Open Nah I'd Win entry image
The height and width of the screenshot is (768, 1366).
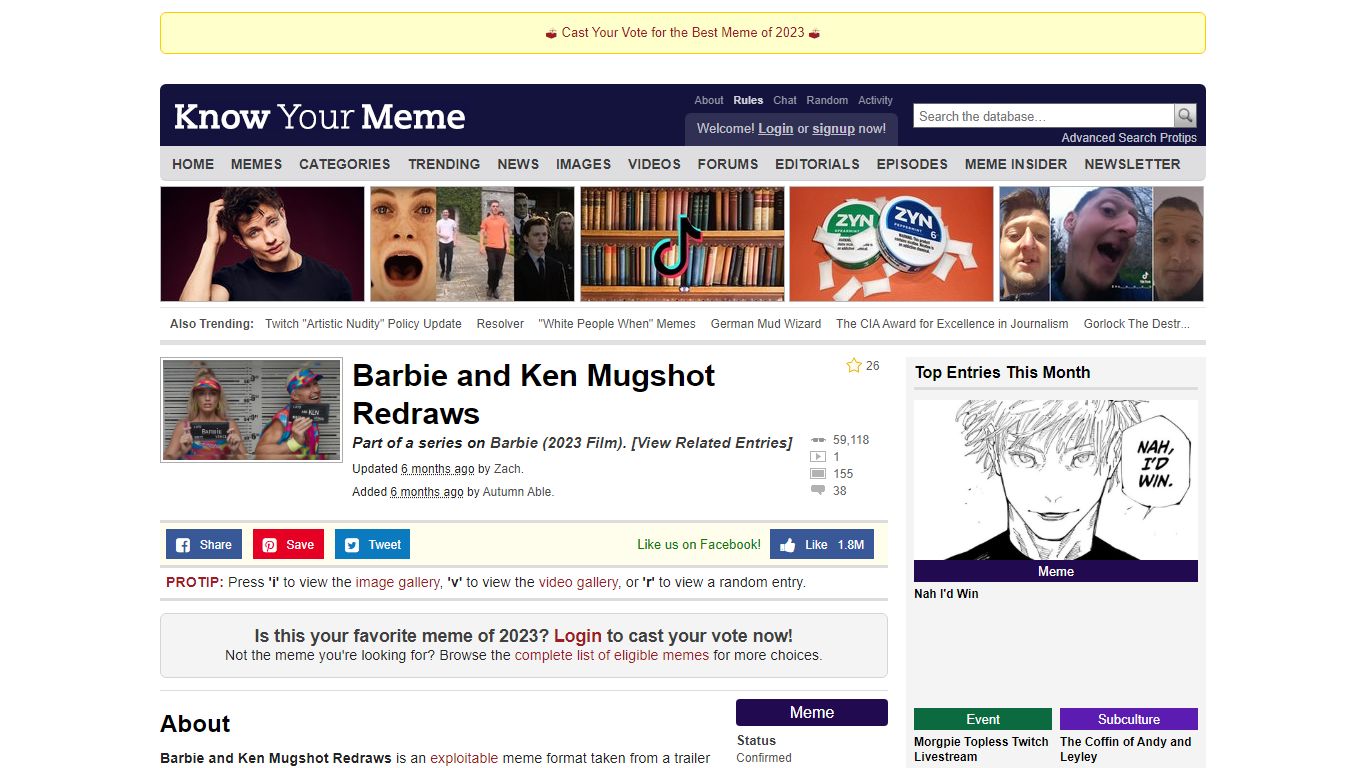1056,480
